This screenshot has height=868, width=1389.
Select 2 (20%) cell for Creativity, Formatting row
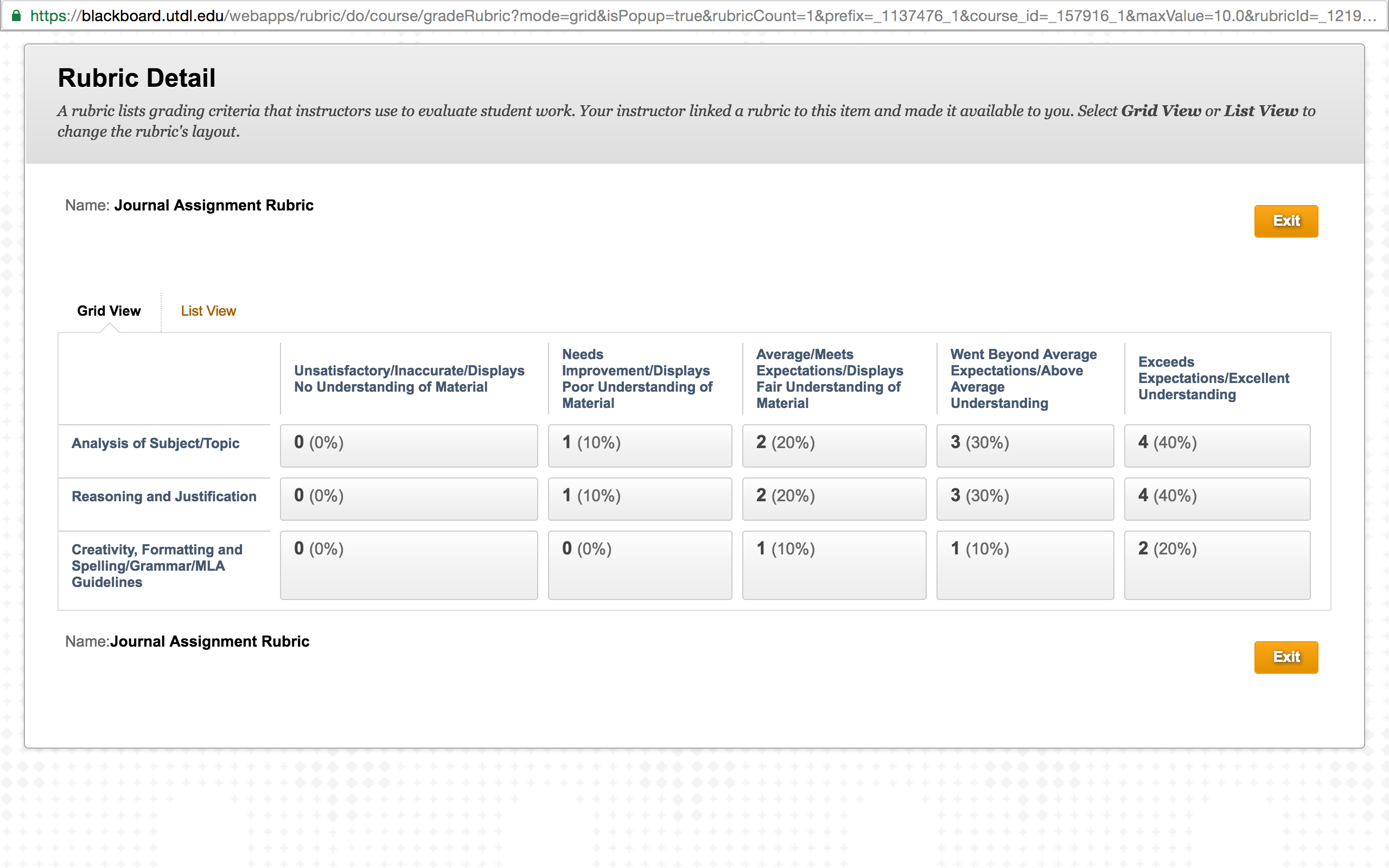pos(1217,565)
